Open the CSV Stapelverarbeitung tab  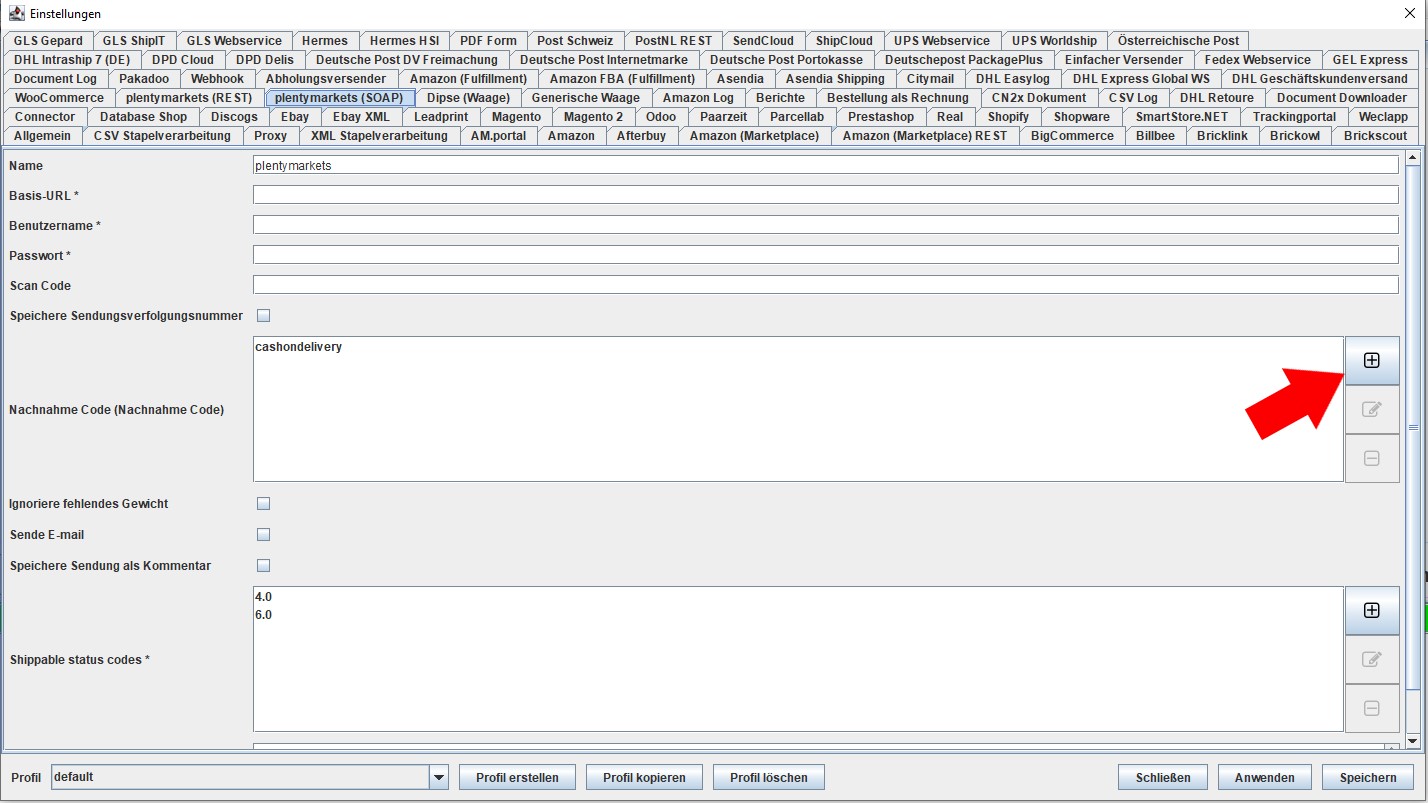pyautogui.click(x=161, y=136)
